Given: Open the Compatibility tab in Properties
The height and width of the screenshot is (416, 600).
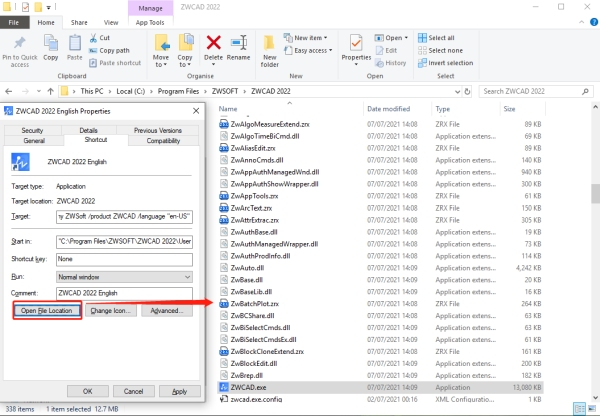Looking at the screenshot, I should coord(163,140).
